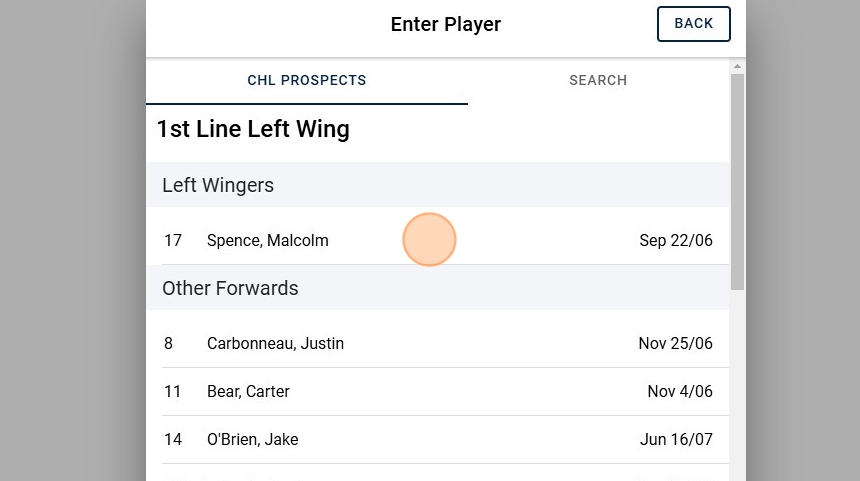Click the Sep 22/06 birthdate

pyautogui.click(x=676, y=240)
